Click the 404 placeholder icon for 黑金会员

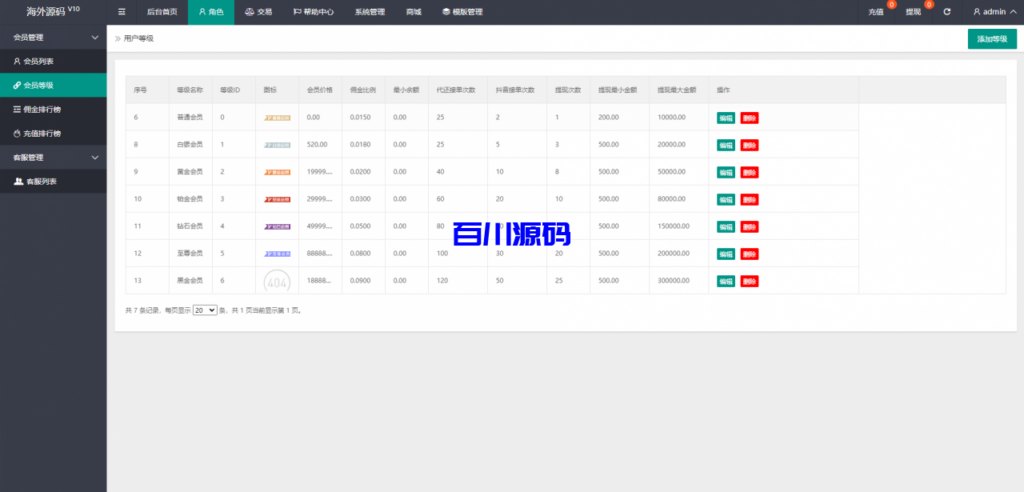277,282
